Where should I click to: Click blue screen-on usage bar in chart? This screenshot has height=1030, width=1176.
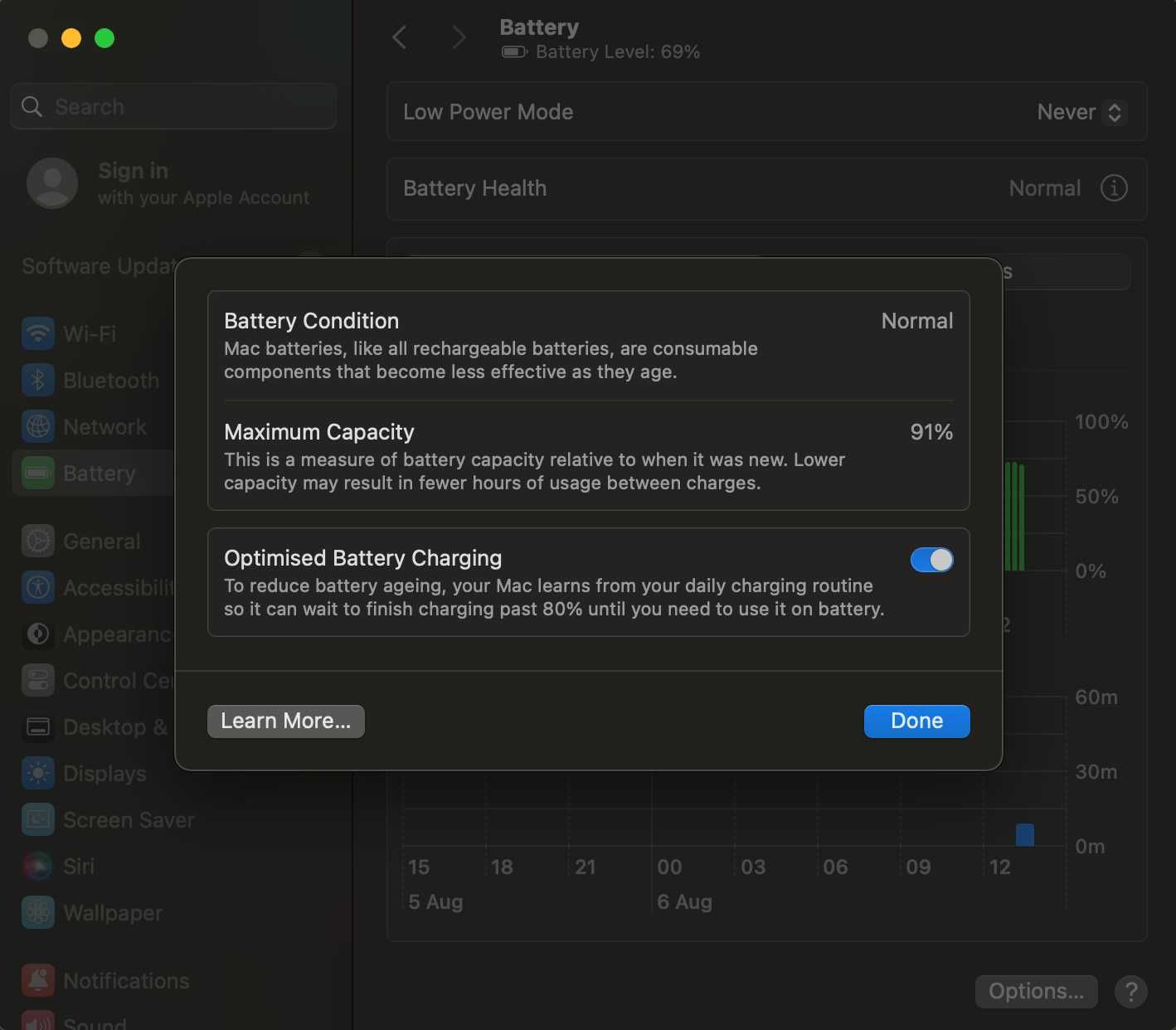tap(1025, 834)
